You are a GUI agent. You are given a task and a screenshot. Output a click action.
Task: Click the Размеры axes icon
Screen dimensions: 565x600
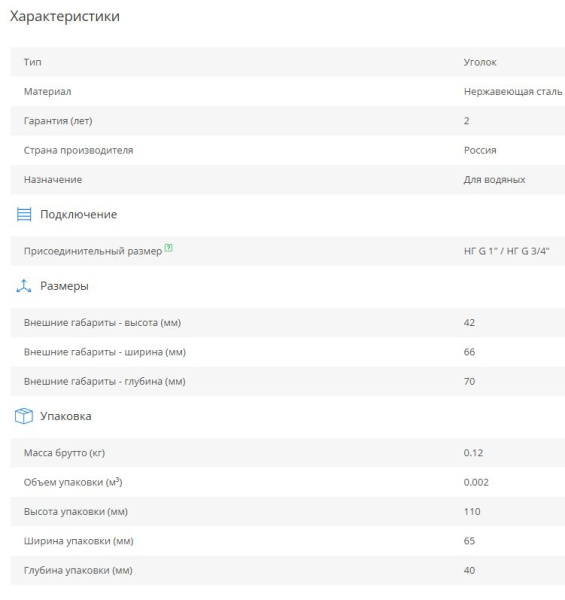pyautogui.click(x=24, y=286)
